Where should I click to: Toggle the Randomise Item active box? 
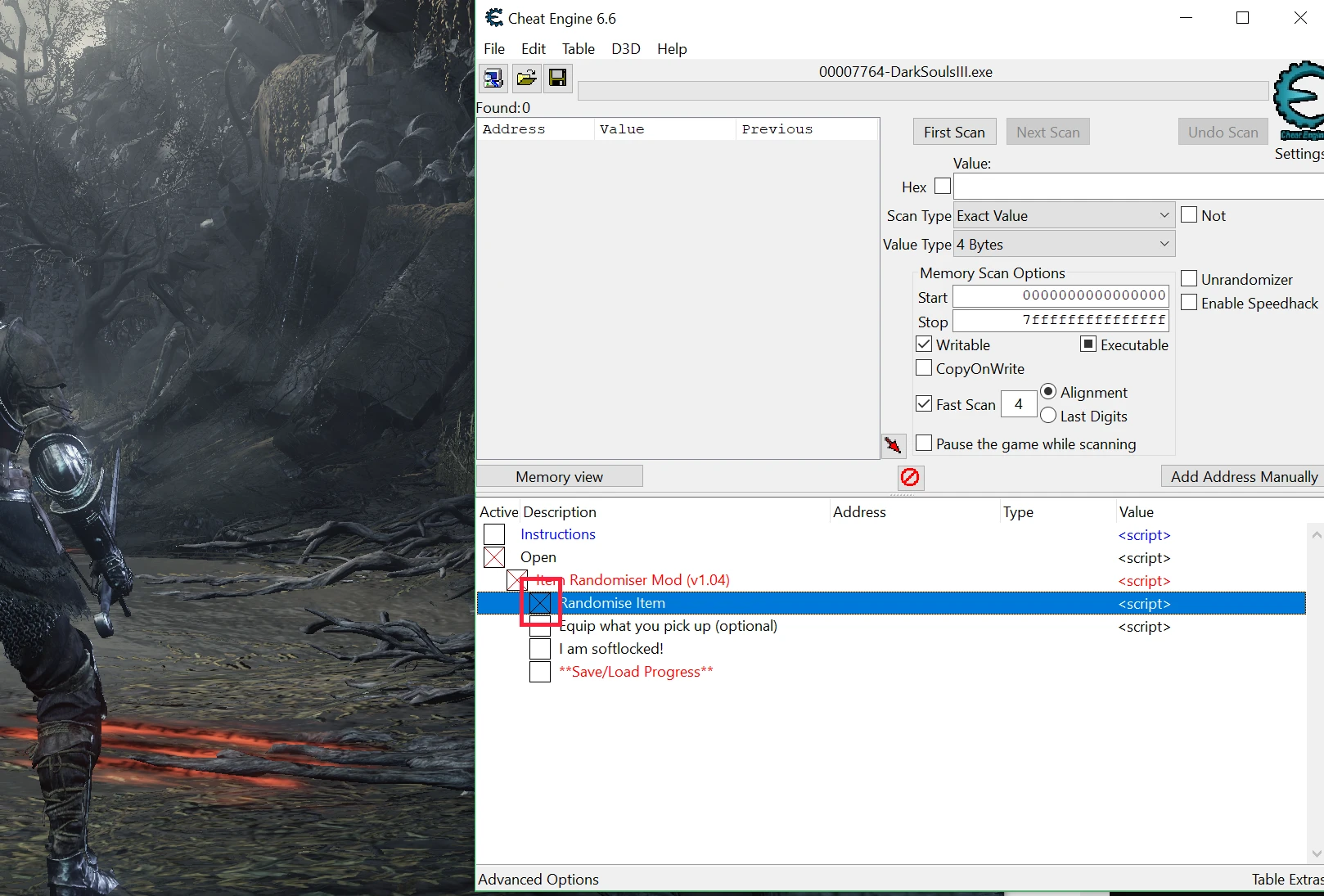pos(540,603)
